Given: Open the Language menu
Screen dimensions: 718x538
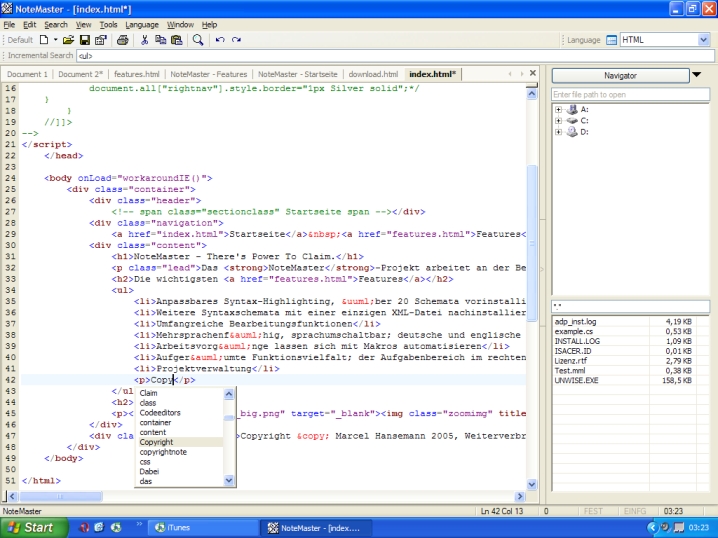Looking at the screenshot, I should (x=141, y=24).
